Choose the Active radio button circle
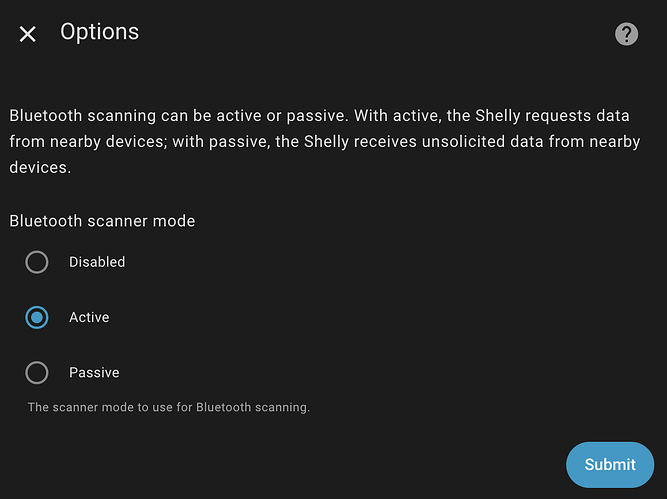Viewport: 667px width, 499px height. tap(37, 317)
